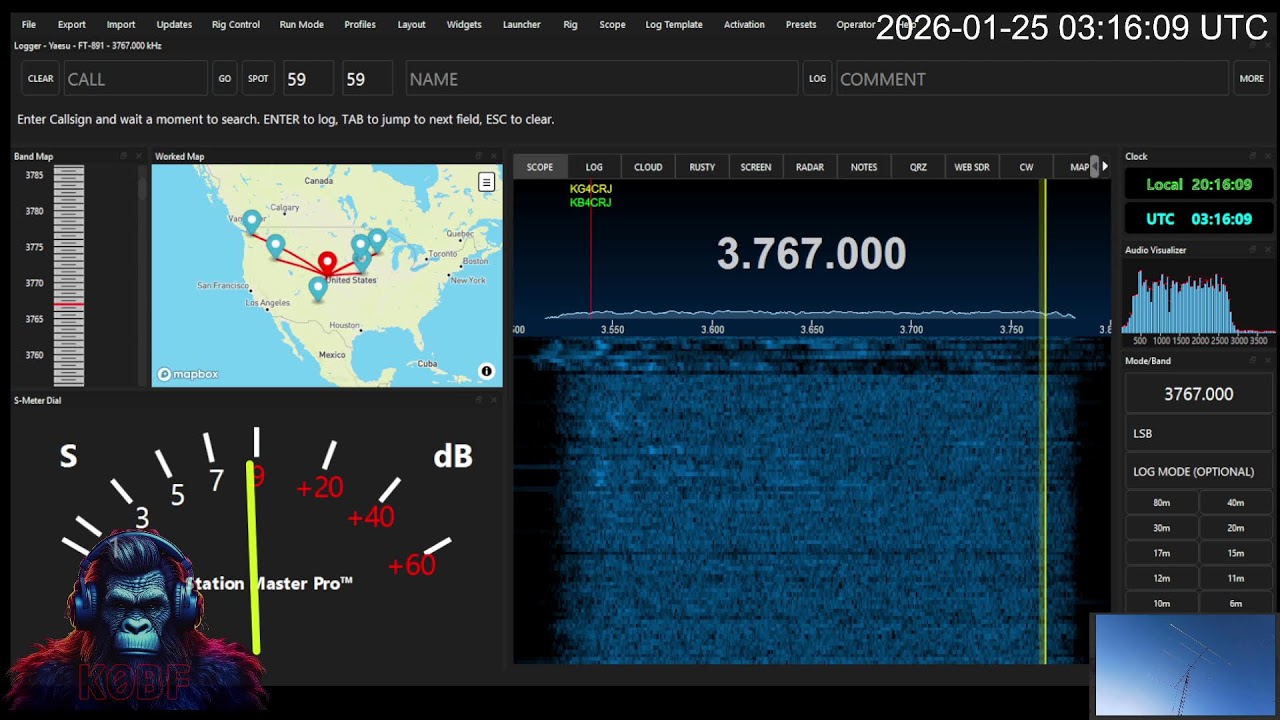Click the map info icon
The image size is (1280, 720).
click(x=487, y=371)
